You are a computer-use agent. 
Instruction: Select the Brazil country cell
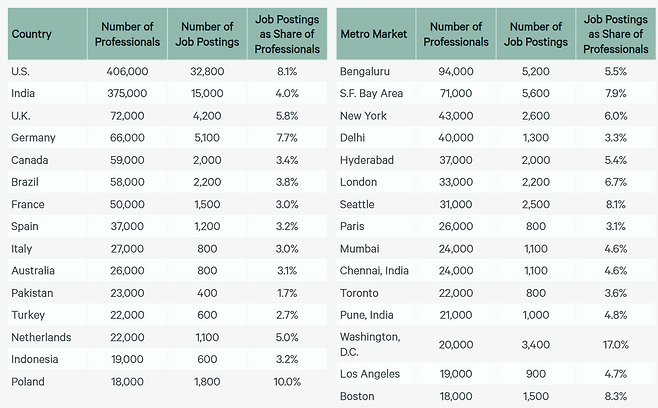click(26, 182)
